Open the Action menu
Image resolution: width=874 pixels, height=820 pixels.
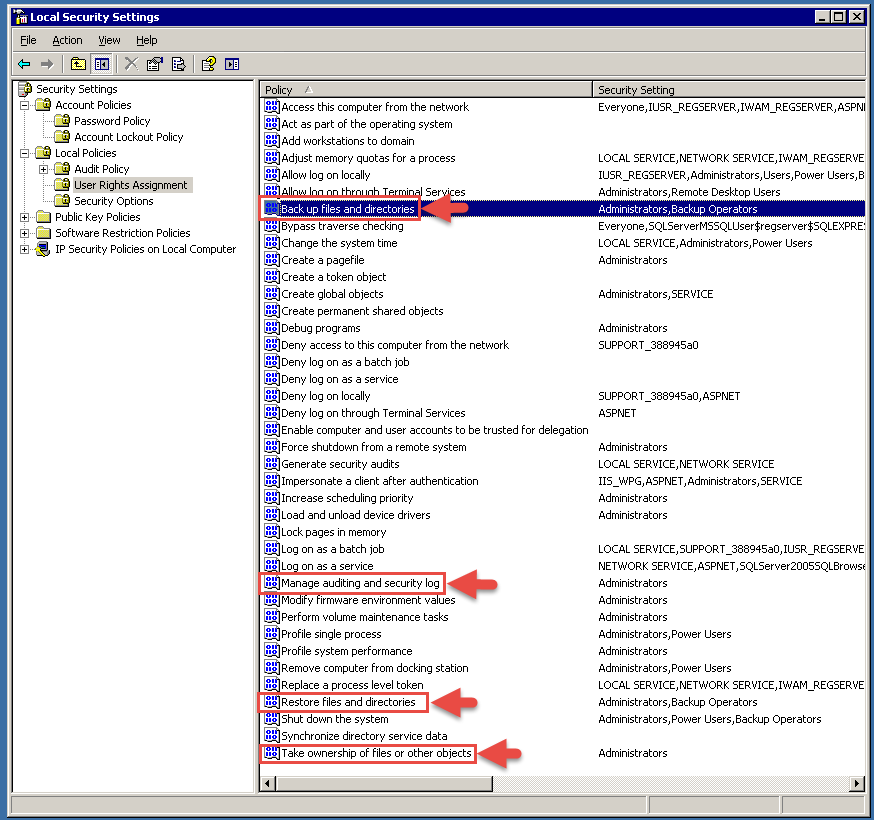coord(67,40)
